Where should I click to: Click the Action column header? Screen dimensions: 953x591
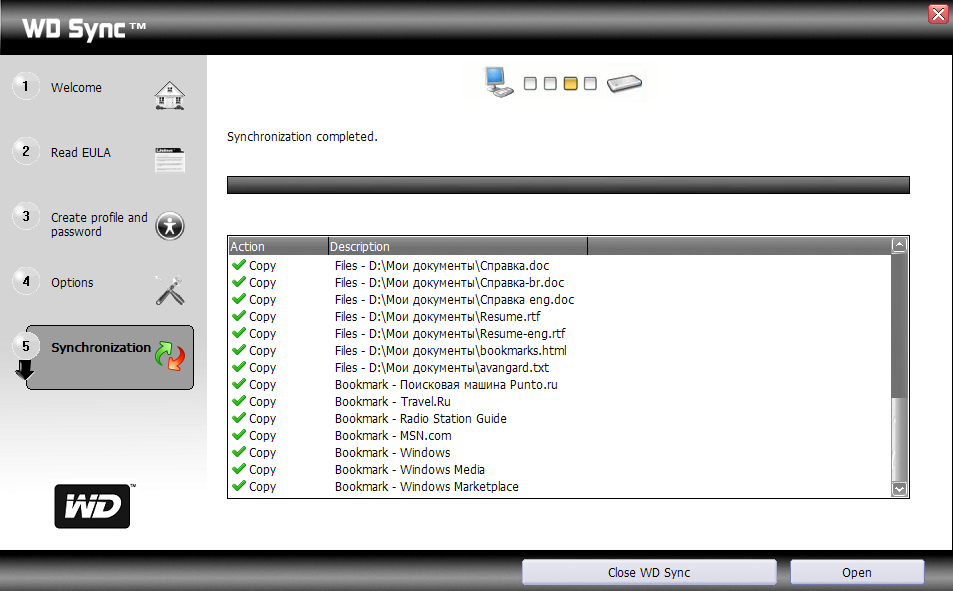278,246
